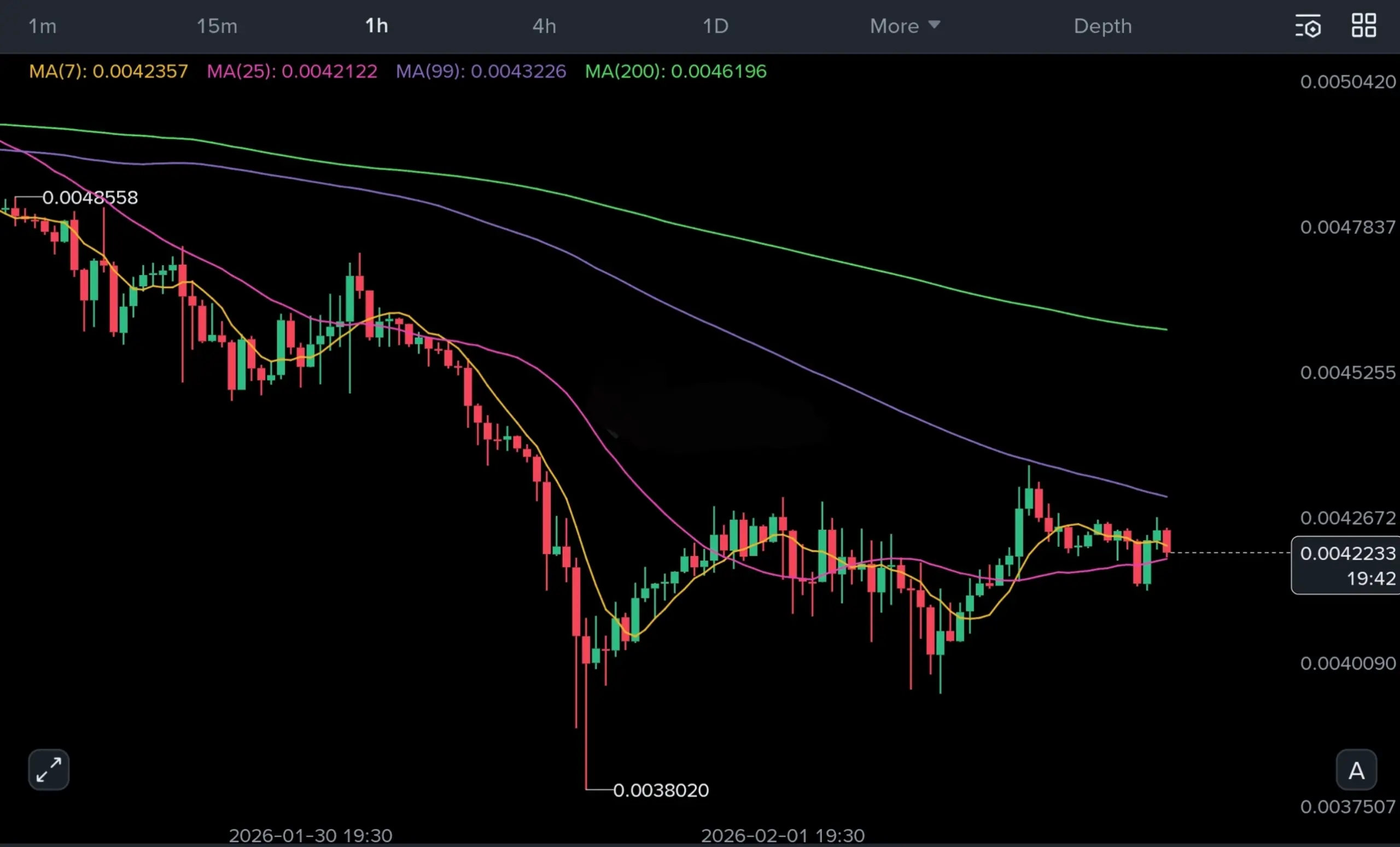Click the MA(200) indicator label
Viewport: 1400px width, 847px height.
tap(675, 72)
